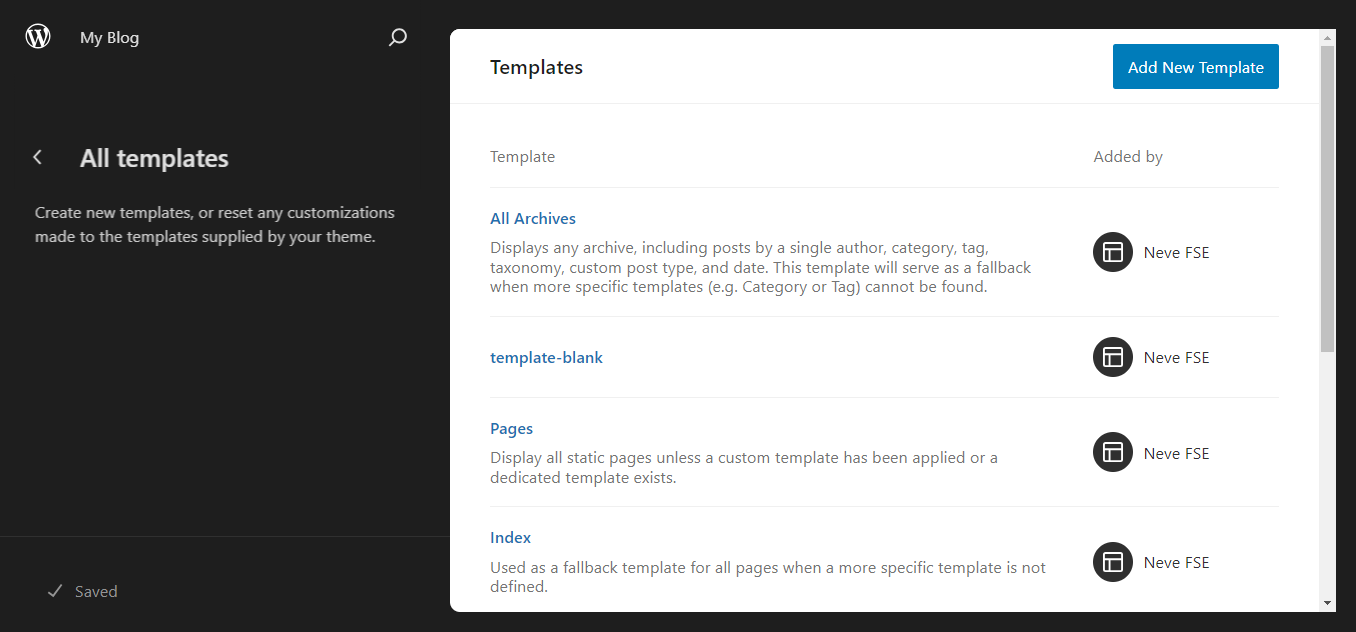The width and height of the screenshot is (1356, 632).
Task: Select the Added by column header
Action: click(1128, 156)
